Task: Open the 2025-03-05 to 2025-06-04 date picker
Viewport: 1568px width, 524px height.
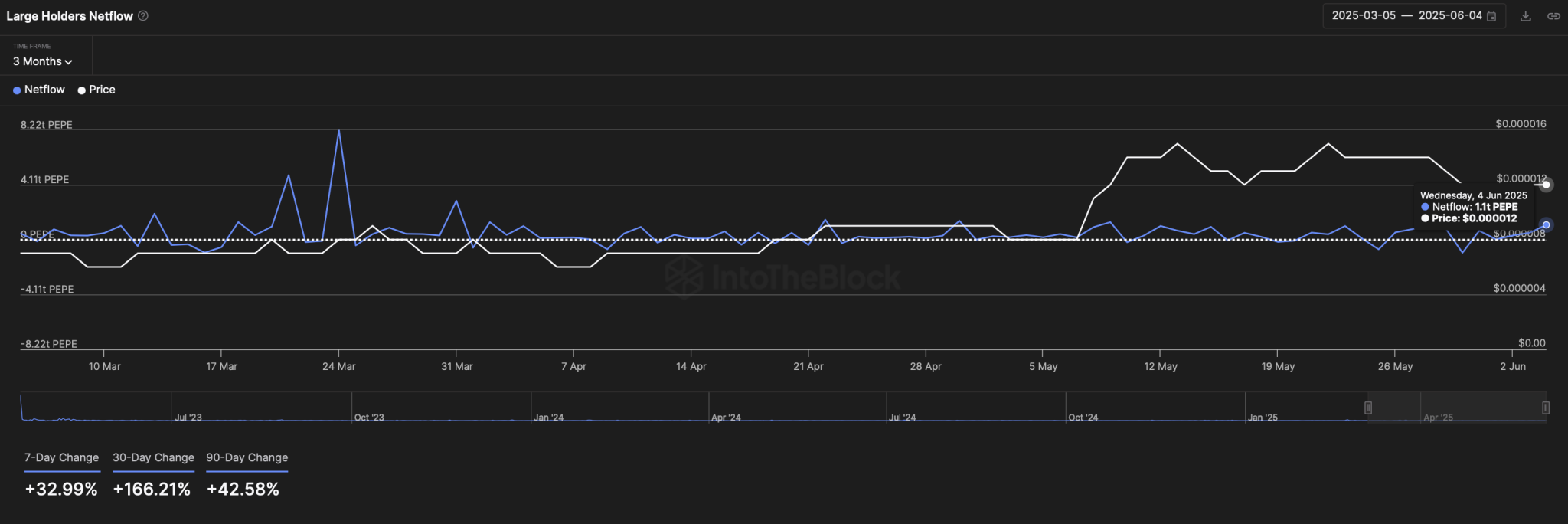Action: click(1406, 16)
